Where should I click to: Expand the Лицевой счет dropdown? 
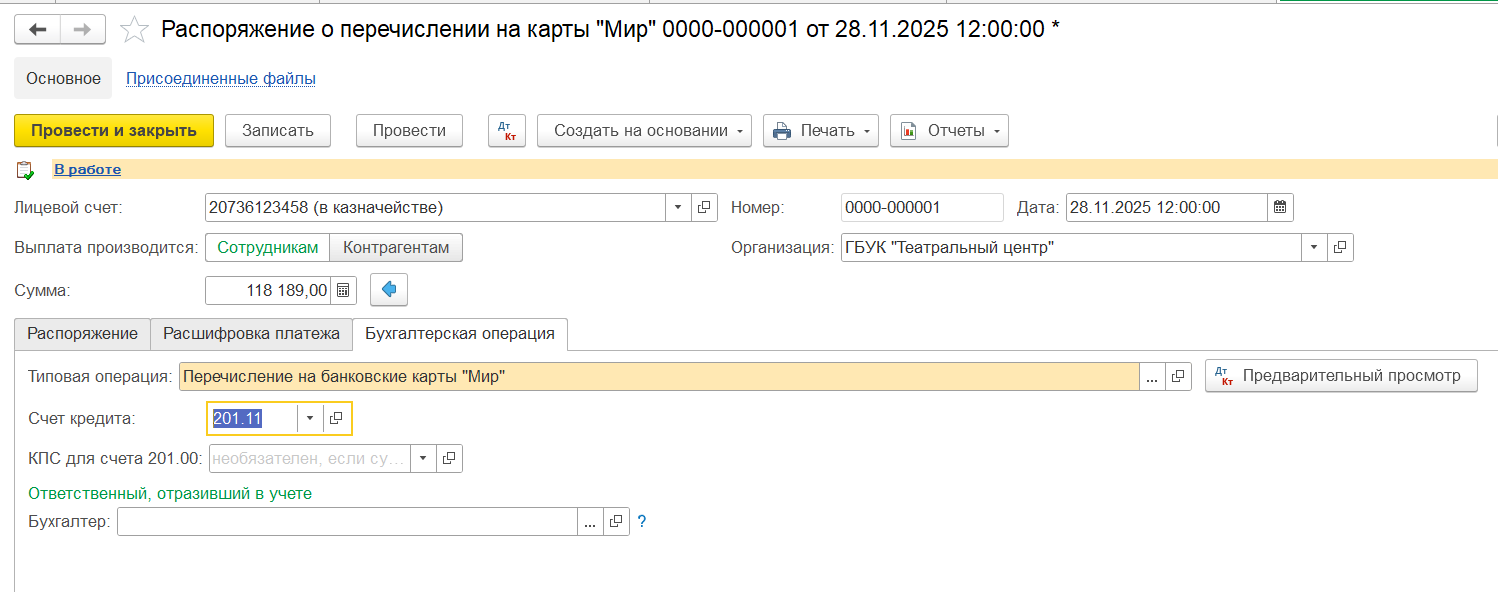coord(678,208)
